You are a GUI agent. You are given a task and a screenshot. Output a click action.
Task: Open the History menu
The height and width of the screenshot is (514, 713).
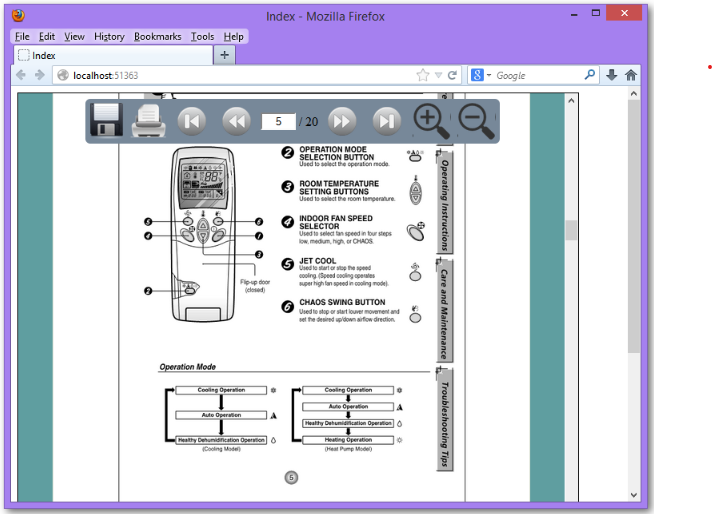click(109, 36)
